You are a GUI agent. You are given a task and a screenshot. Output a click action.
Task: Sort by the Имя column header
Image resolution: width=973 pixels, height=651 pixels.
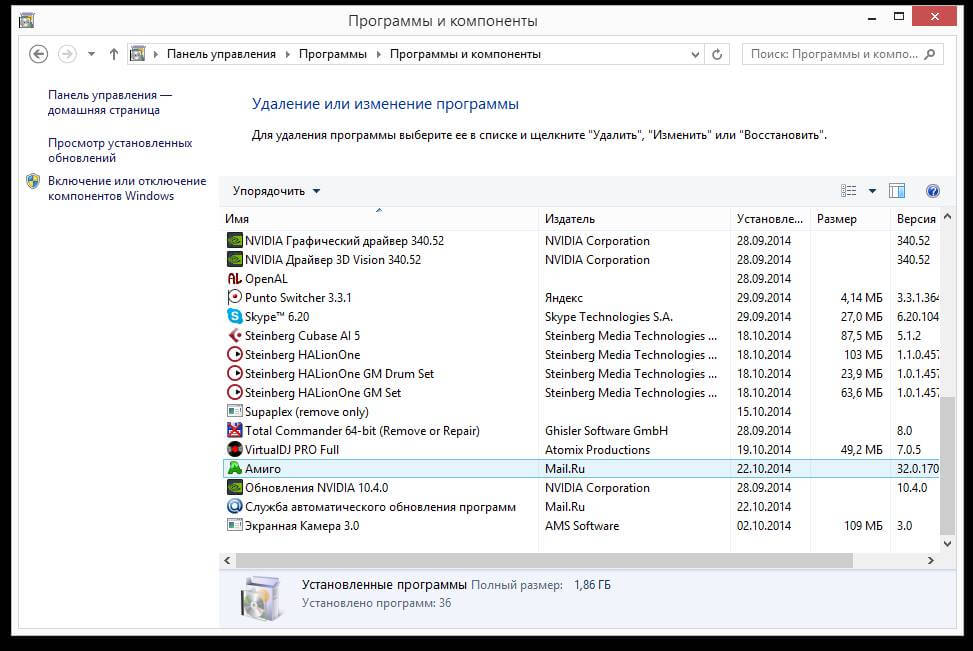(379, 218)
